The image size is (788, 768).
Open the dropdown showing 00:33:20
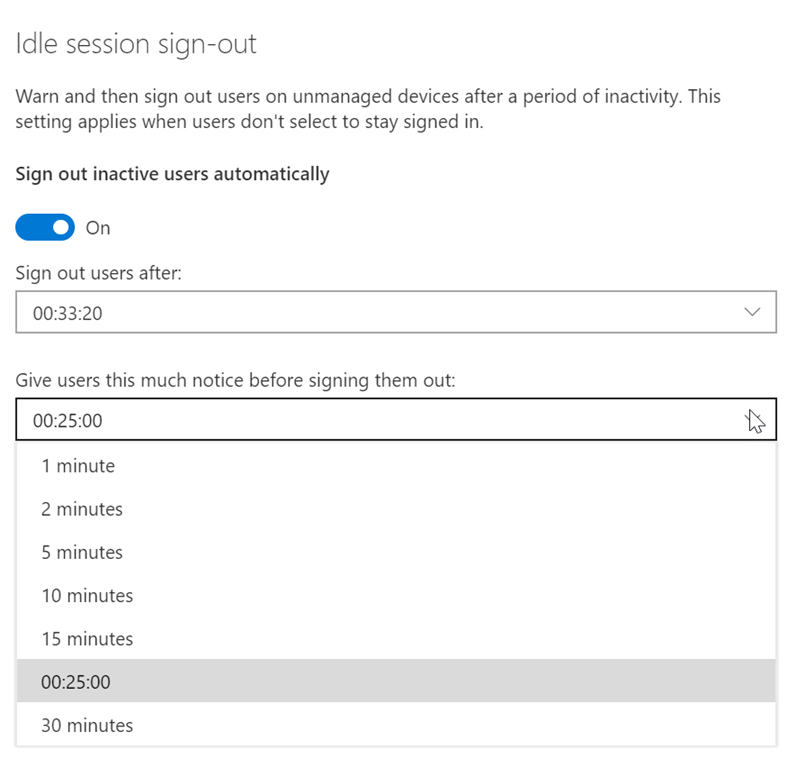click(x=395, y=313)
